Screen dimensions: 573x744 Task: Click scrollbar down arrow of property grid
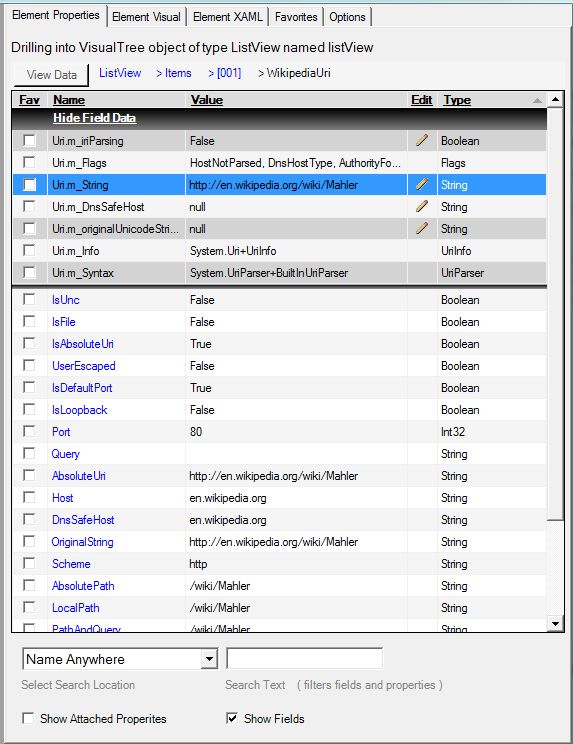[555, 623]
